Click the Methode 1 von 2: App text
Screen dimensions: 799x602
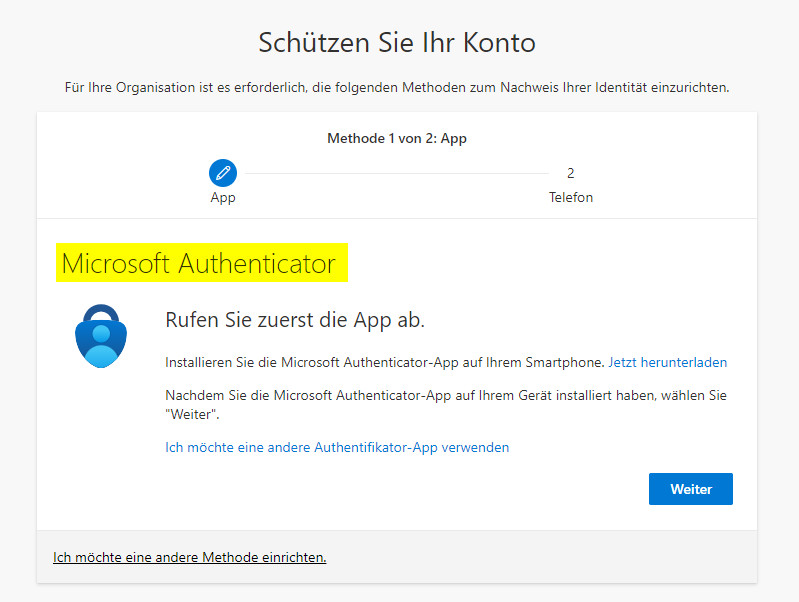[397, 139]
